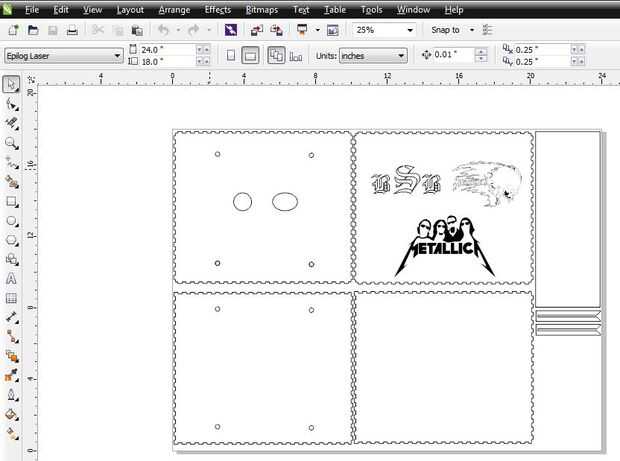Viewport: 620px width, 461px height.
Task: Select the Eyedropper tool
Action: tap(11, 376)
